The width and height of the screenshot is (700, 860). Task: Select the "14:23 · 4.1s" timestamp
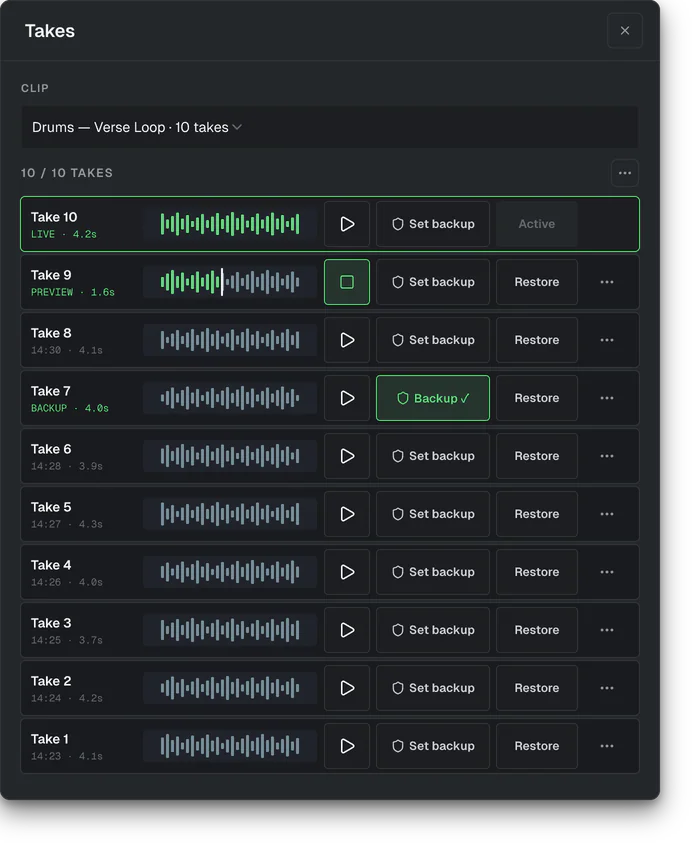[66, 756]
